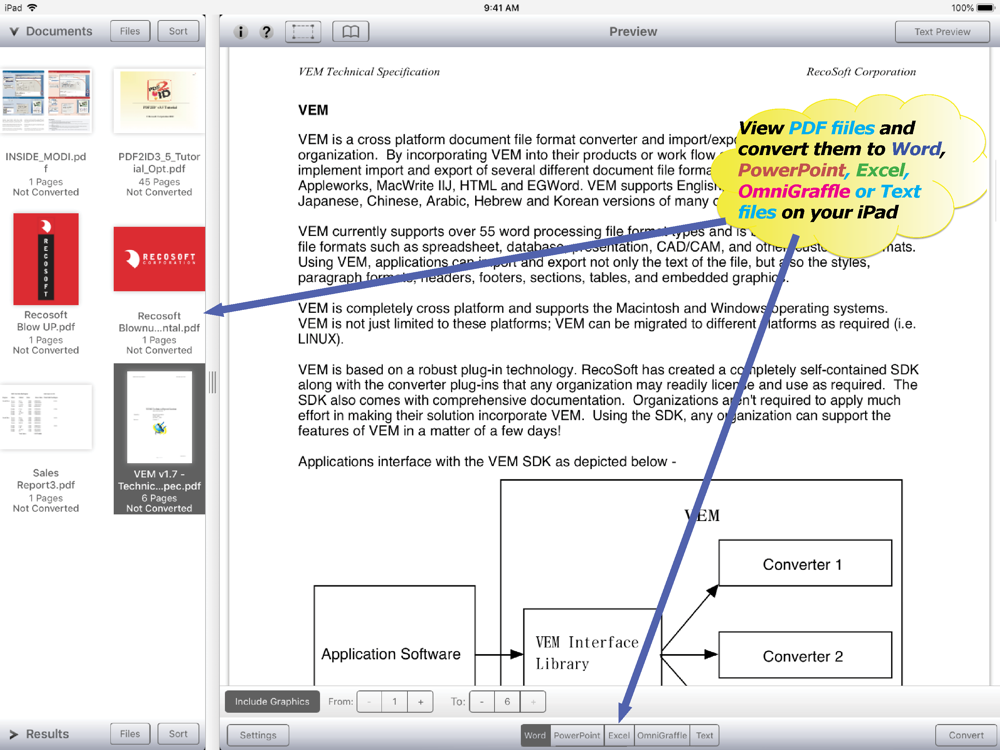The width and height of the screenshot is (1000, 750).
Task: Click 'Sales Report3.pdf' file name
Action: (46, 479)
